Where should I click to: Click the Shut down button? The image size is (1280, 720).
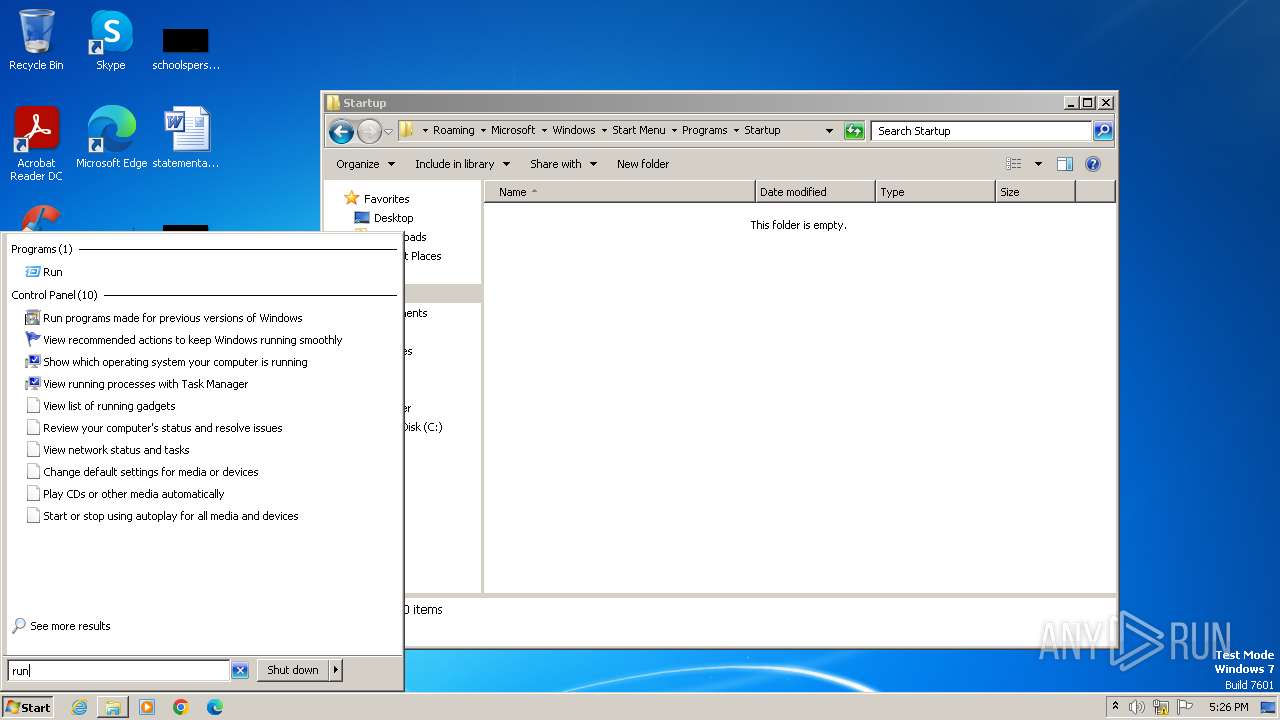coord(293,671)
